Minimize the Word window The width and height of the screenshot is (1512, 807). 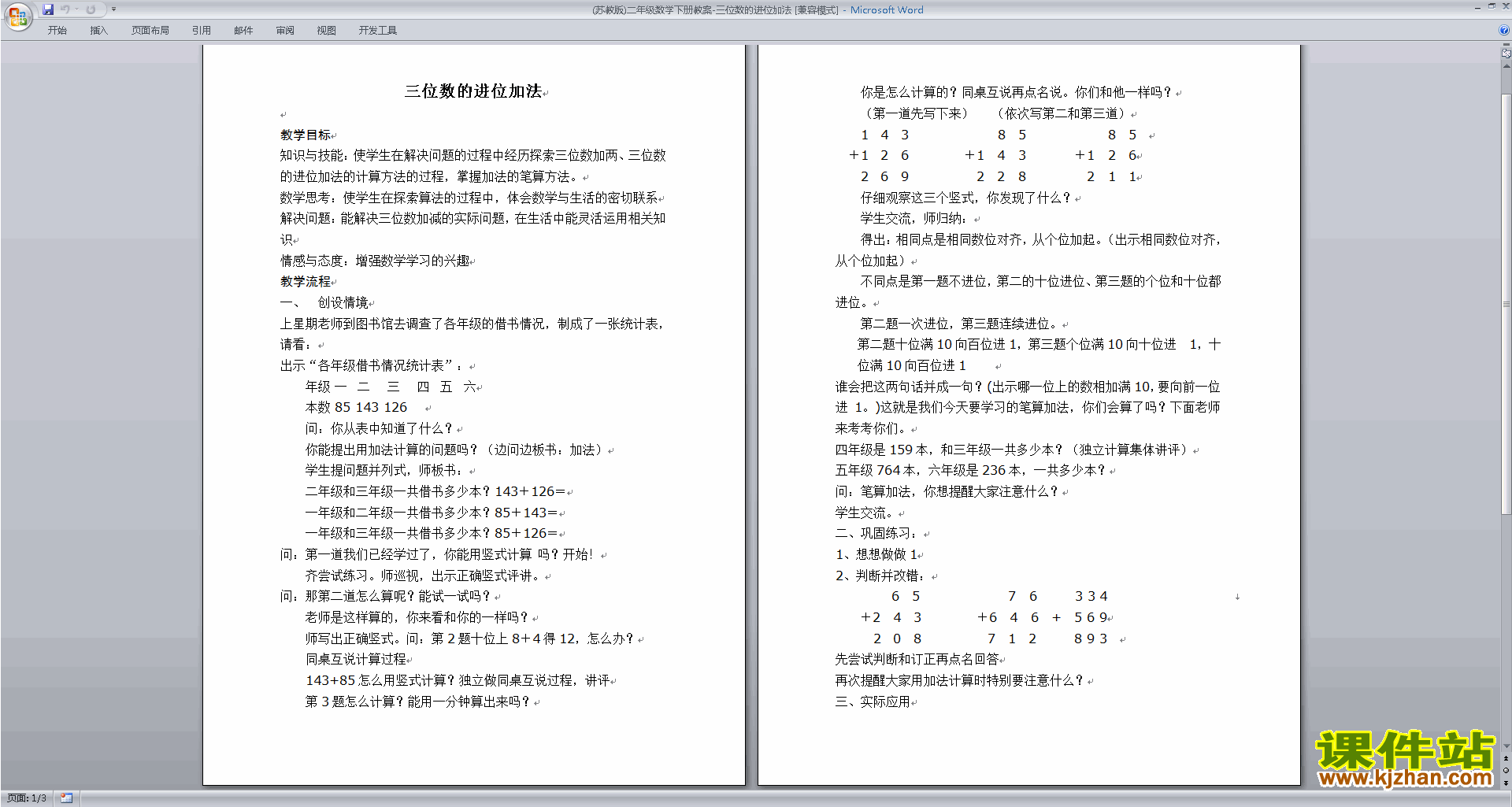pos(1477,7)
